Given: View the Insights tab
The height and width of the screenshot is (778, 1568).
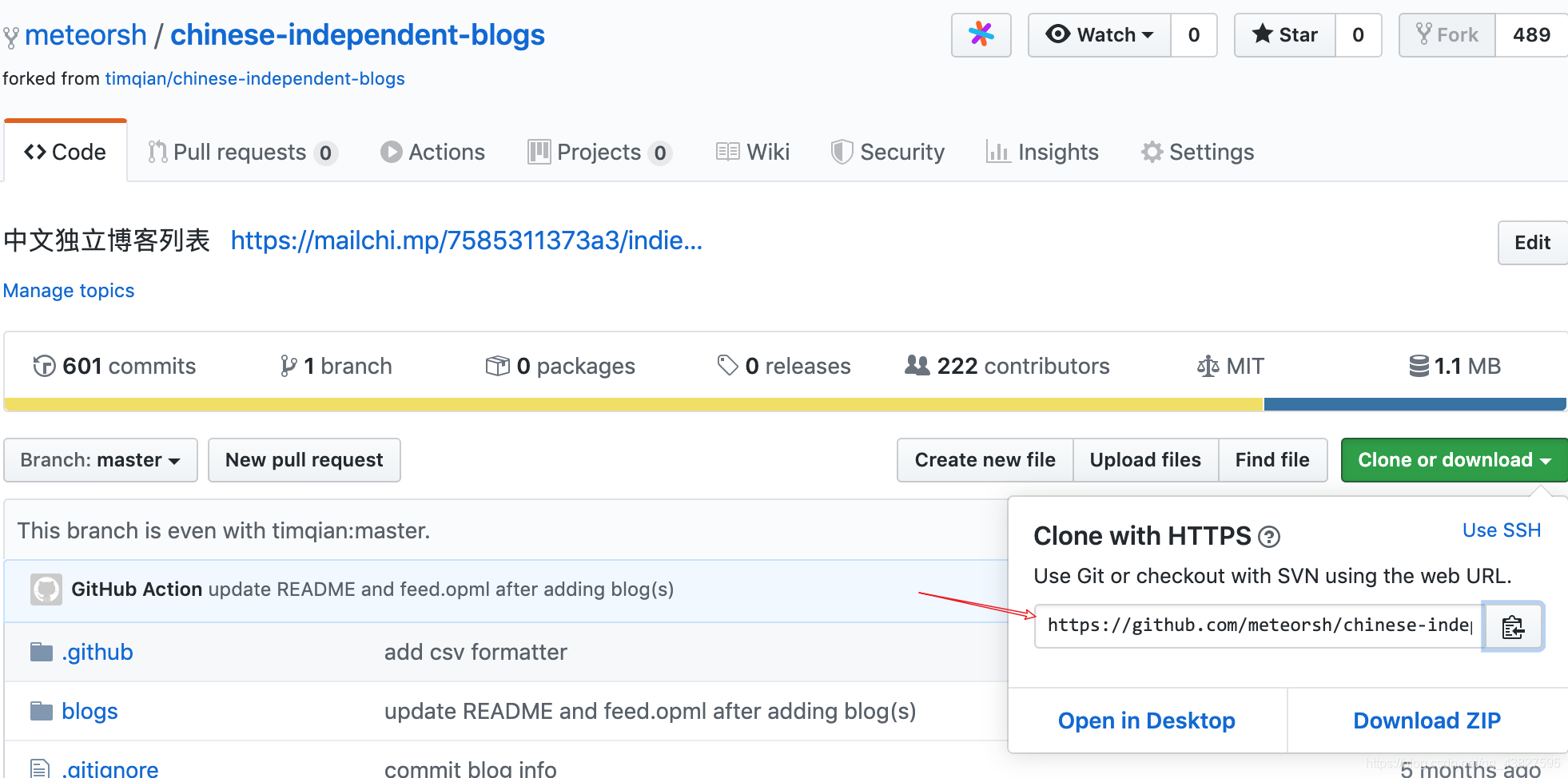Looking at the screenshot, I should (x=1043, y=152).
